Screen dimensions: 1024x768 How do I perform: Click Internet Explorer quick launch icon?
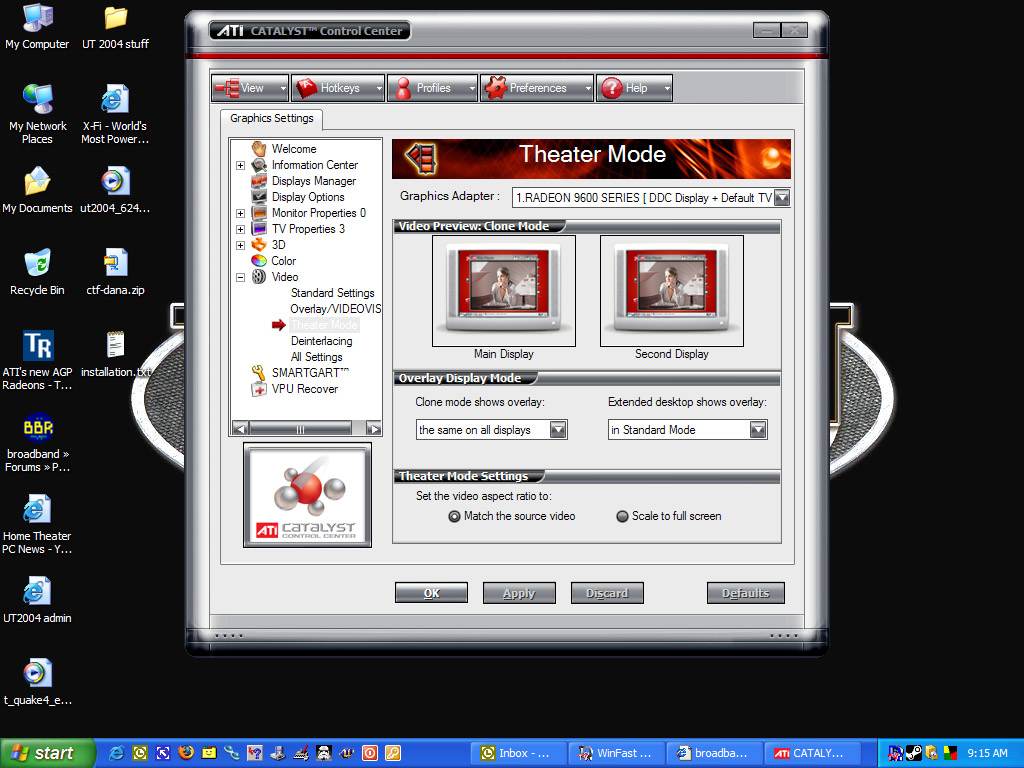[116, 753]
